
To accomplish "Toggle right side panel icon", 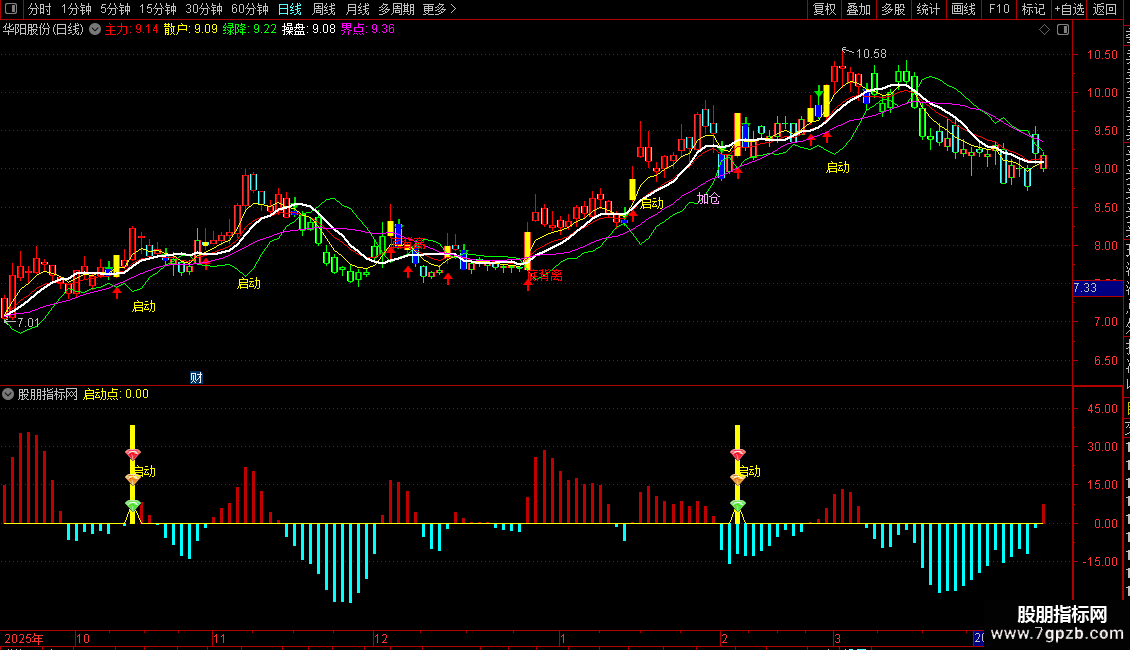I will 1063,30.
